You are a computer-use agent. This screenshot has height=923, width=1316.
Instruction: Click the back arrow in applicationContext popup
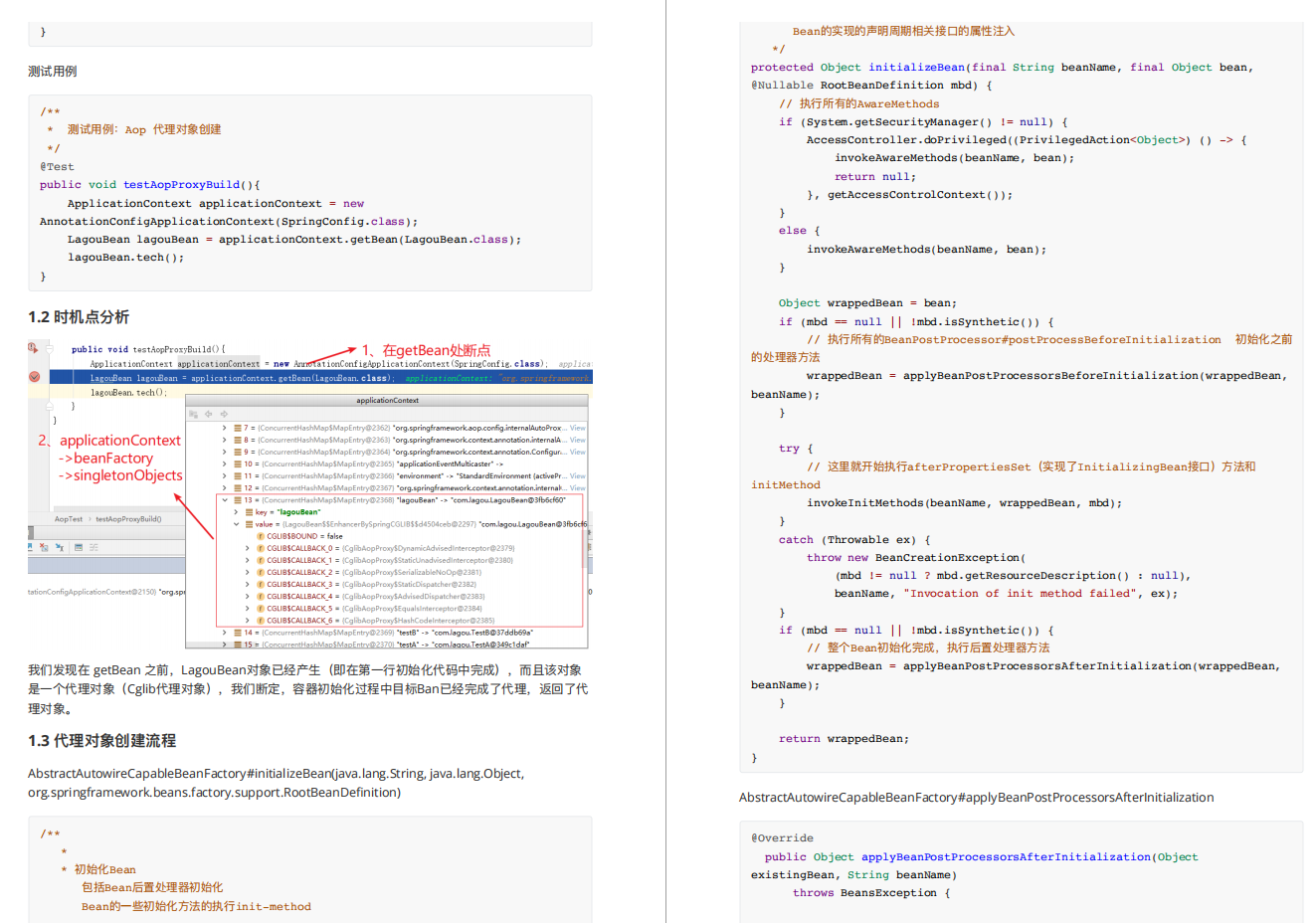pos(208,414)
